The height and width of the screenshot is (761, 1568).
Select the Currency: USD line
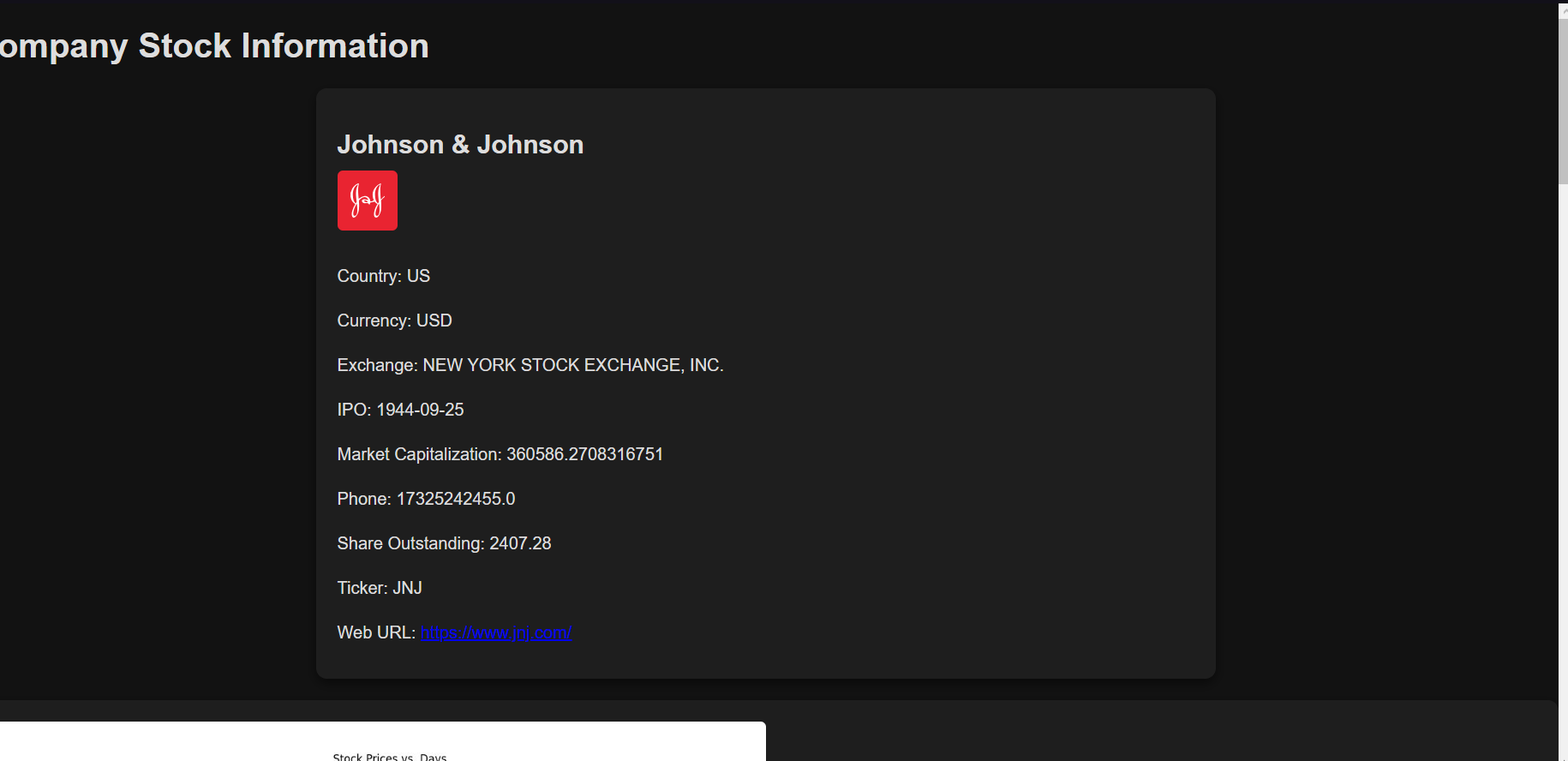click(x=395, y=321)
